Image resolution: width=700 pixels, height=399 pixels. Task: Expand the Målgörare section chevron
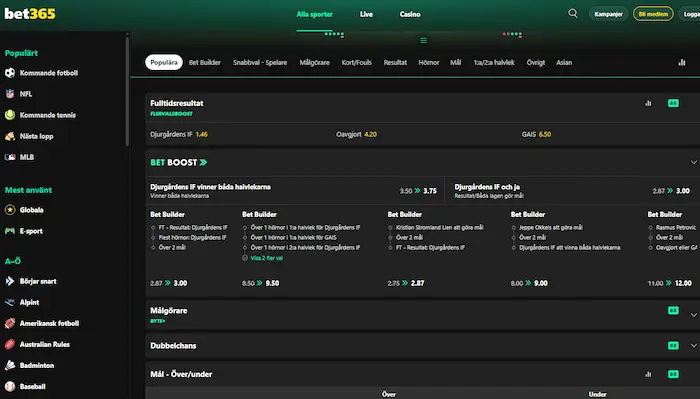point(694,315)
